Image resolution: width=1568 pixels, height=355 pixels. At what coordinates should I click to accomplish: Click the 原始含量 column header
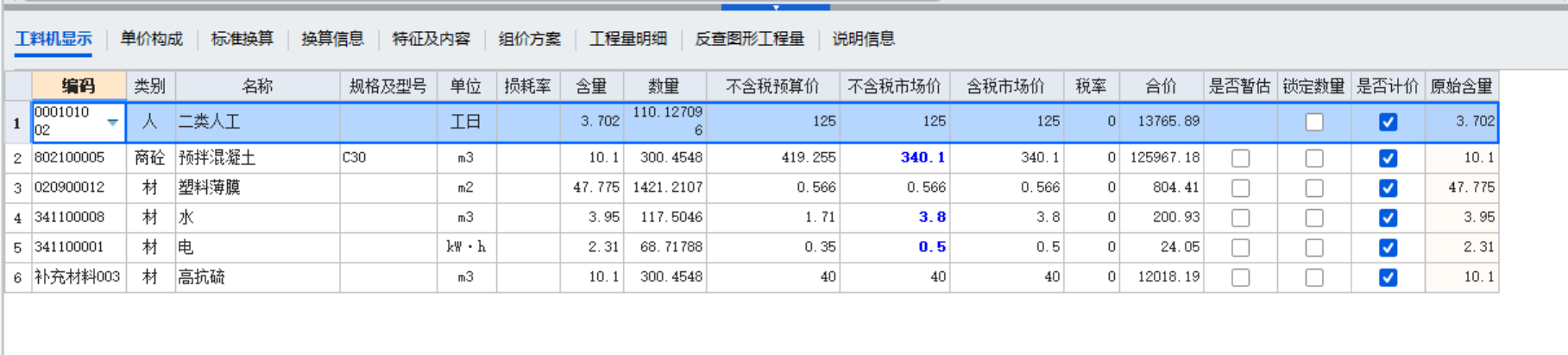click(1462, 86)
